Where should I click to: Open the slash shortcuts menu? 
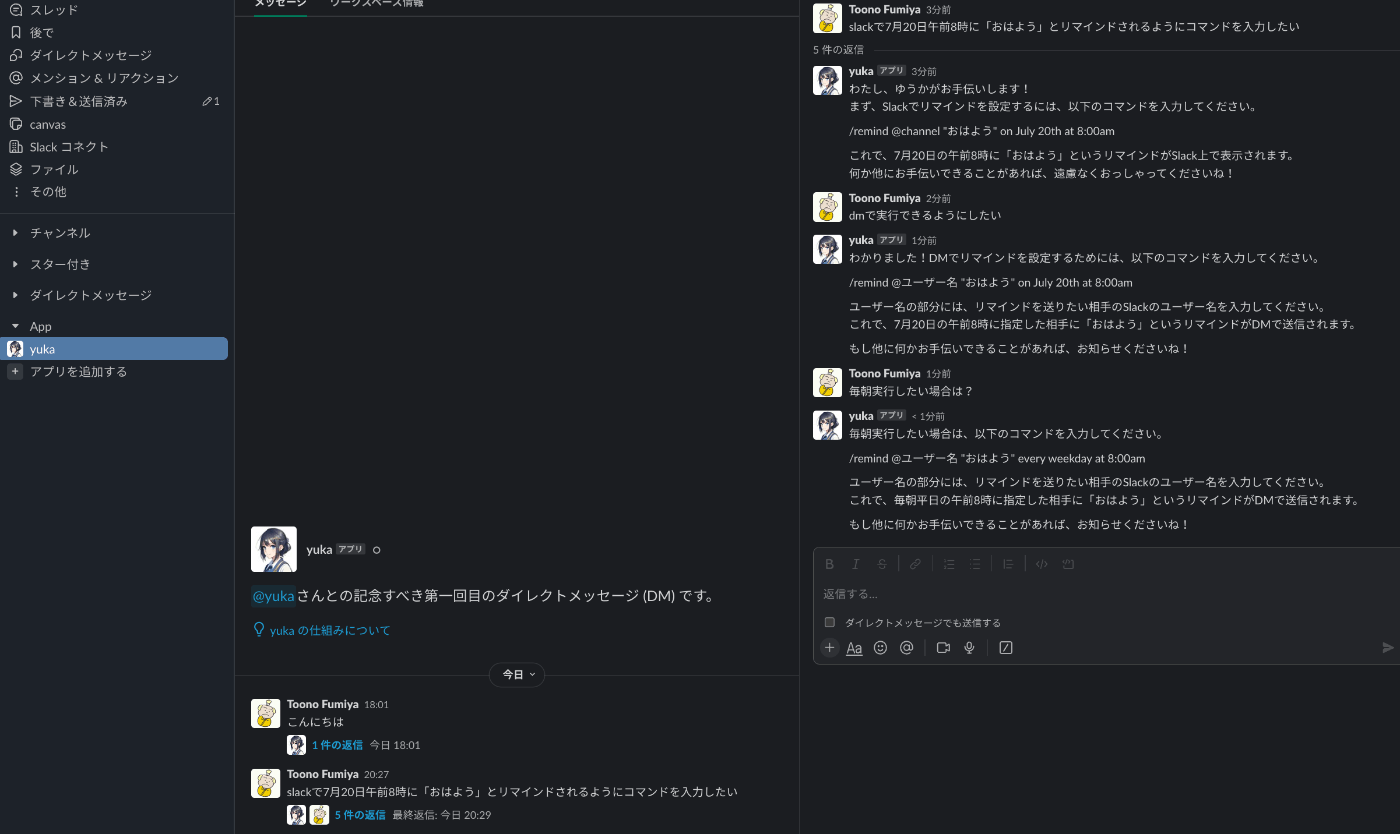click(x=1006, y=648)
